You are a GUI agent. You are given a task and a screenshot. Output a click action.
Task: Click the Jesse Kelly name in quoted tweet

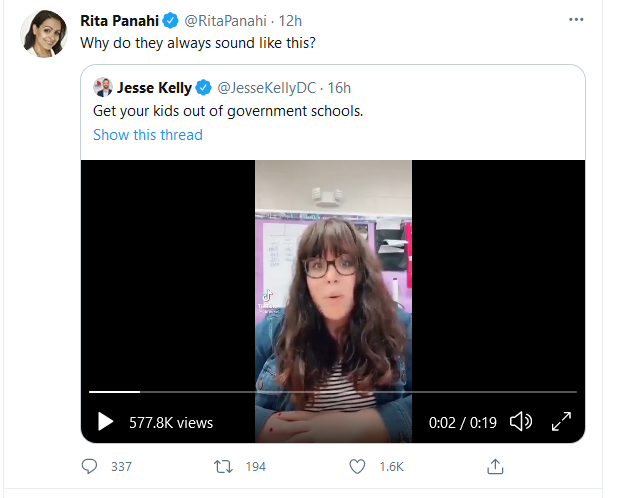pos(154,87)
